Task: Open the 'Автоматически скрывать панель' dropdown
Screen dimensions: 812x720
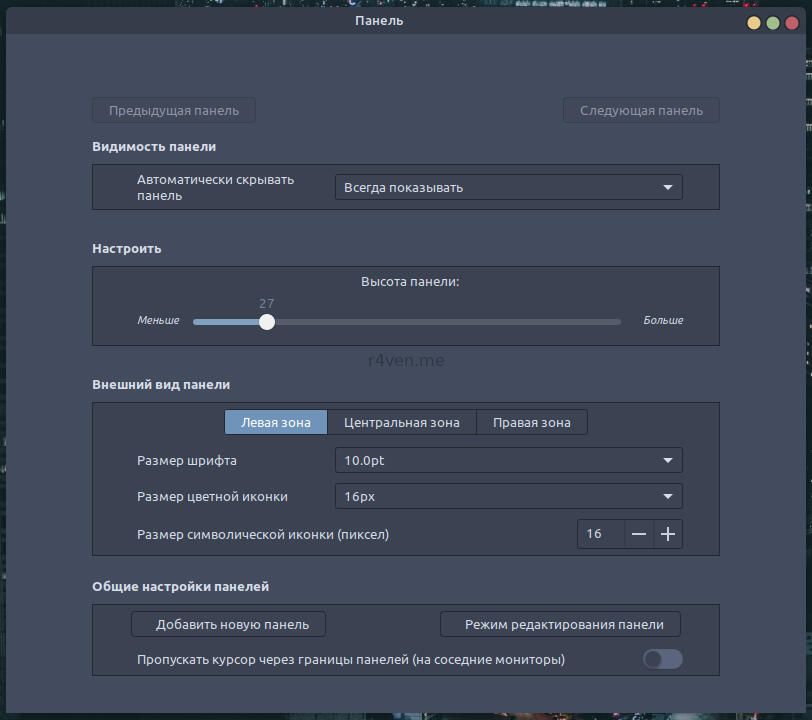Action: [x=508, y=187]
